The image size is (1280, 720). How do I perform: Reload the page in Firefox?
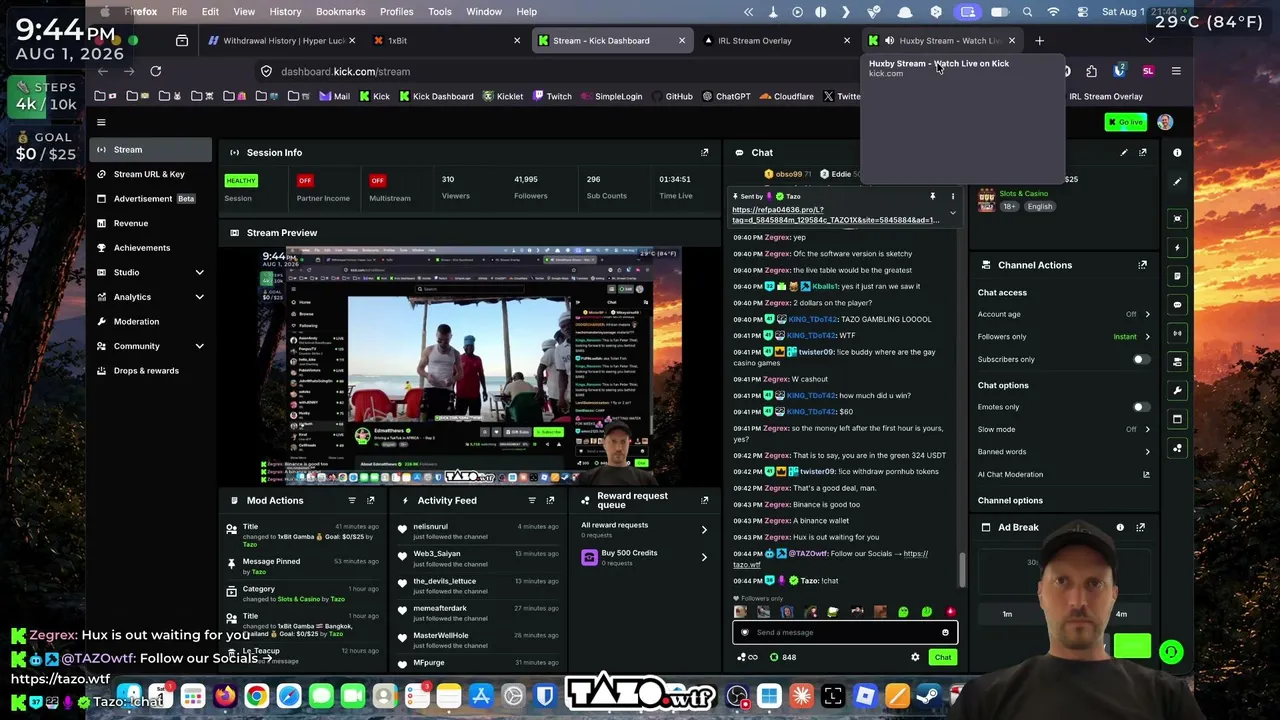[x=156, y=71]
